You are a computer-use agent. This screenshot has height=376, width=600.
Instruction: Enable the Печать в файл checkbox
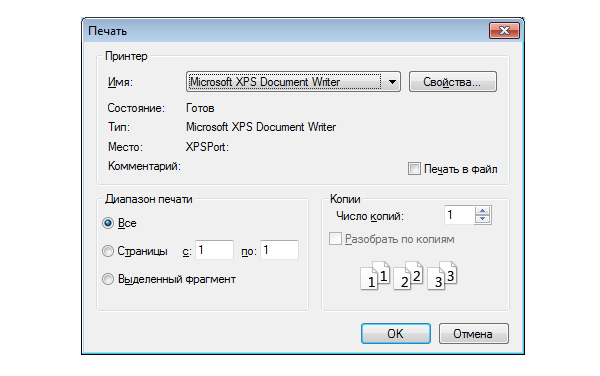[414, 169]
